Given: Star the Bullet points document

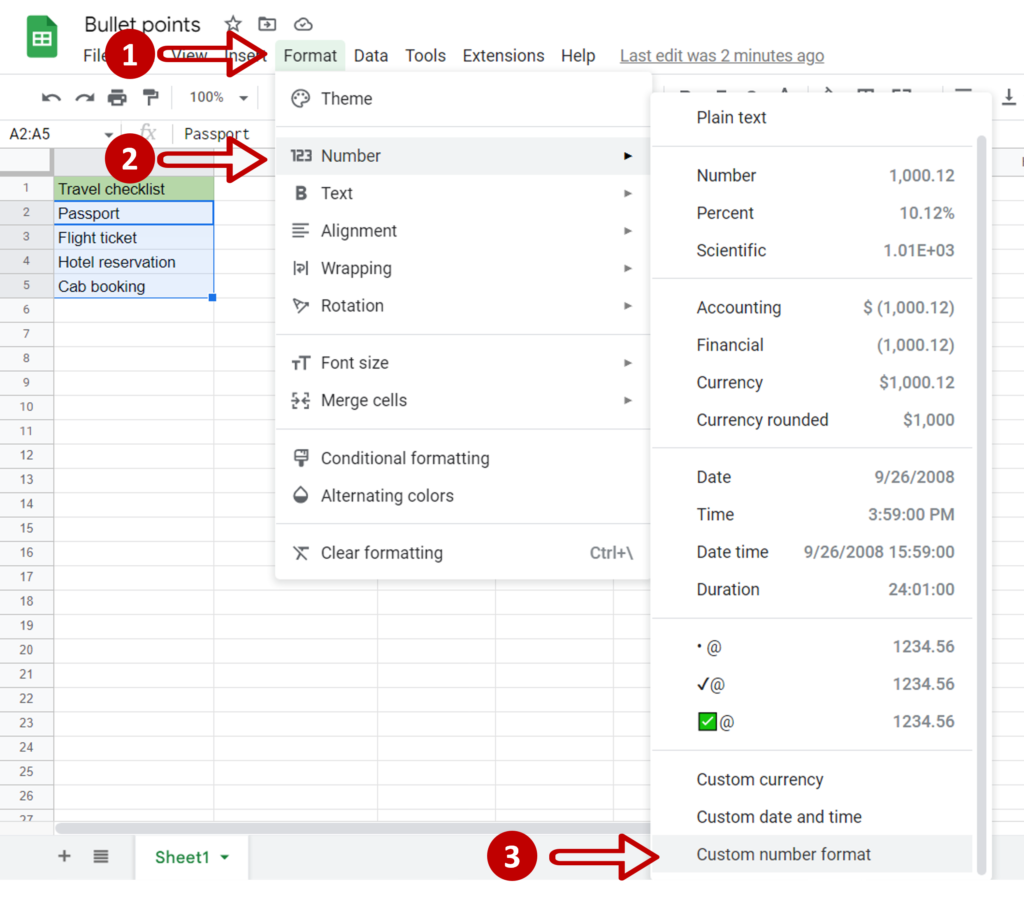Looking at the screenshot, I should tap(233, 24).
